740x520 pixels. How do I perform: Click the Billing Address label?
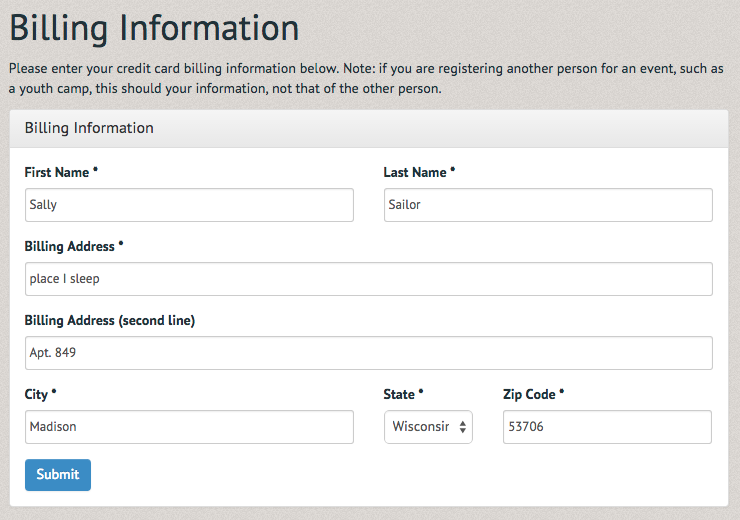tap(69, 246)
